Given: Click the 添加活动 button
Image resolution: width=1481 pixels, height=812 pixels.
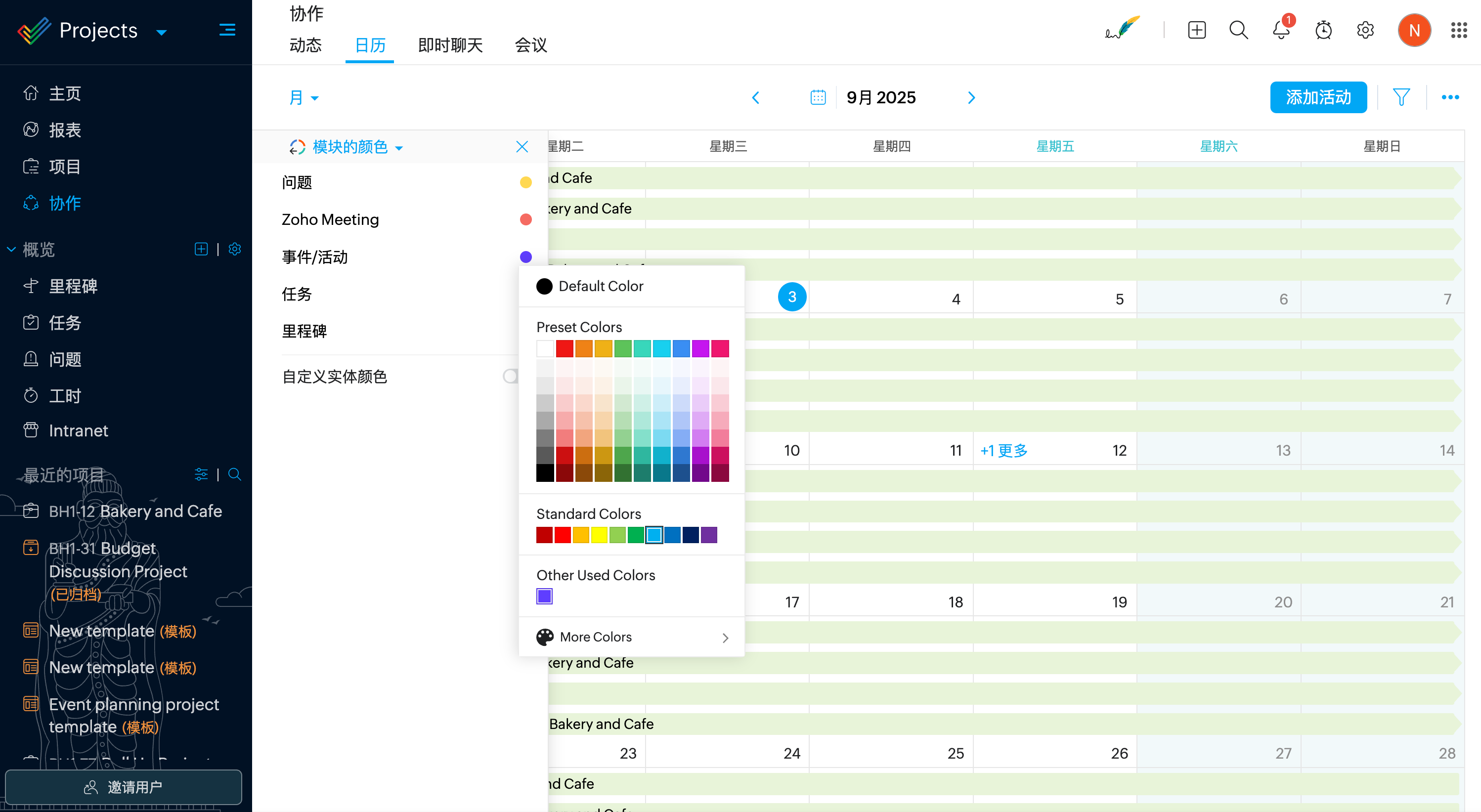Looking at the screenshot, I should click(x=1318, y=97).
